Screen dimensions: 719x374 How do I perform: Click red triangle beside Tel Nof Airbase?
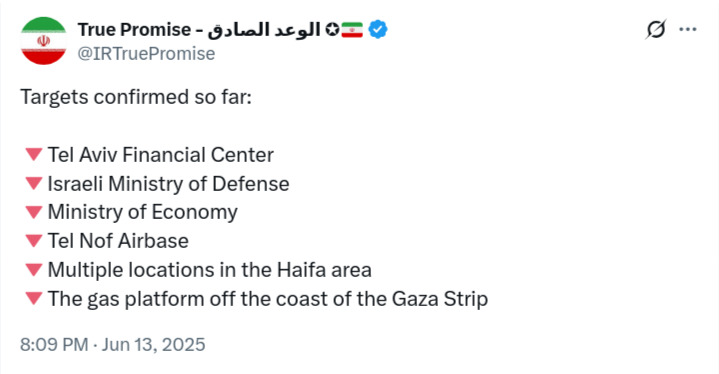point(34,241)
